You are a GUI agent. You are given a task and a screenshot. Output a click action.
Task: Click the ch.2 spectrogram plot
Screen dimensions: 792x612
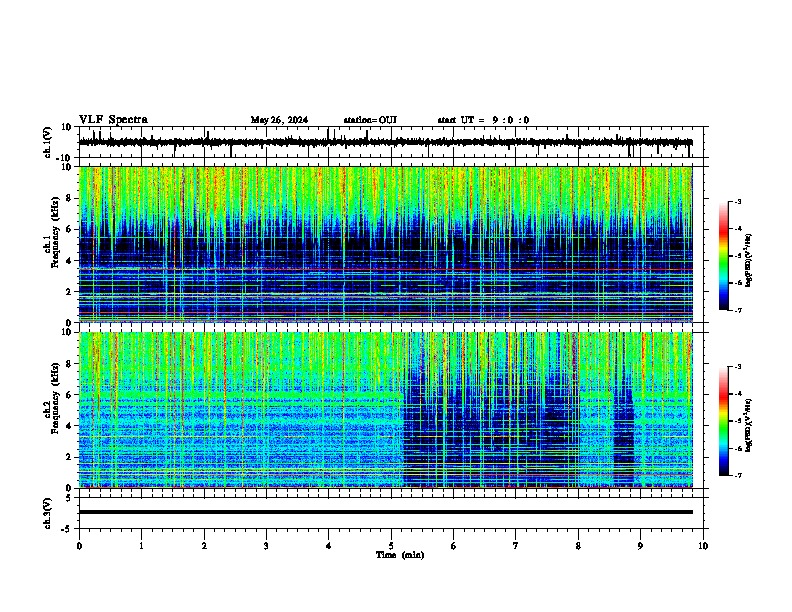pos(386,410)
